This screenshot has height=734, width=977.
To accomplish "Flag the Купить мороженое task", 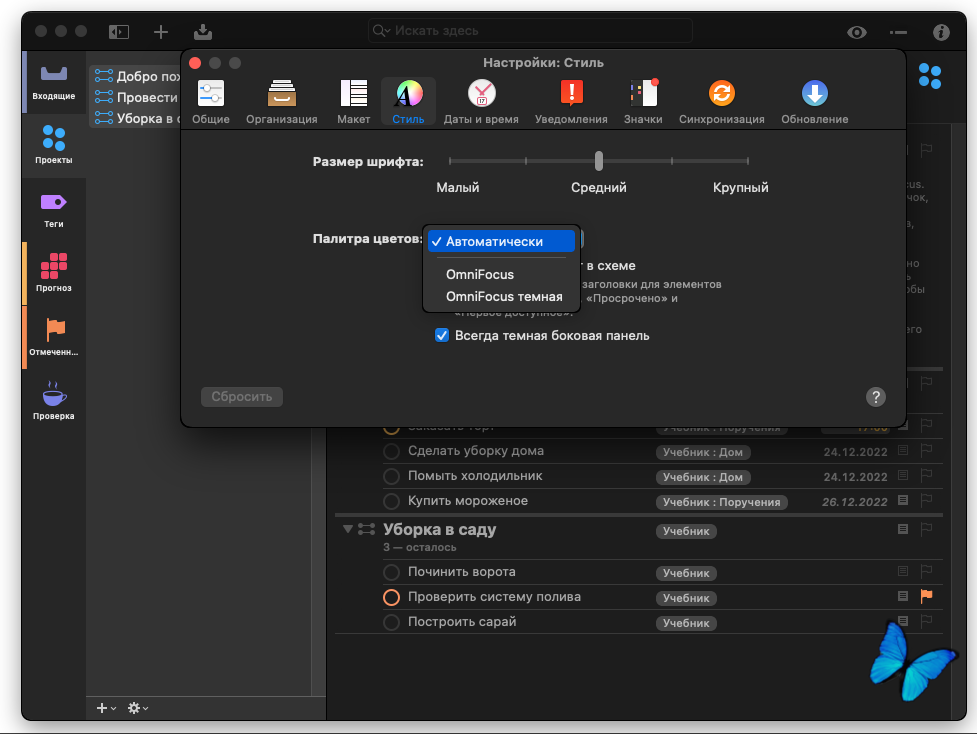I will pos(927,500).
